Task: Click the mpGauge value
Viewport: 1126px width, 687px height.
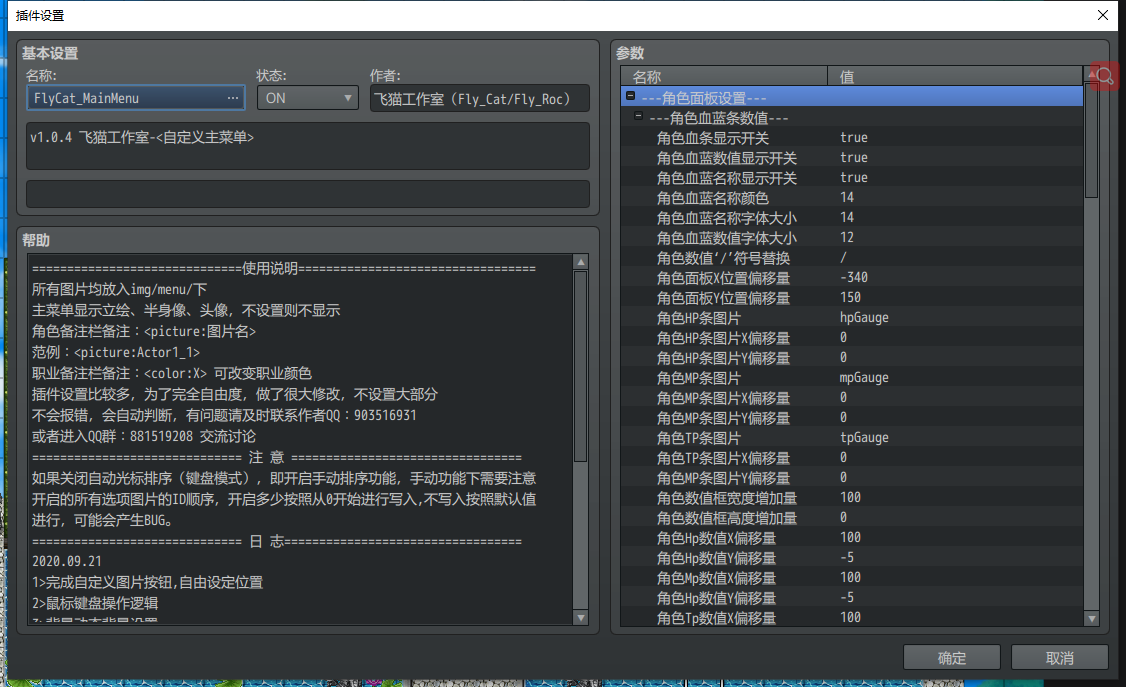Action: [865, 378]
